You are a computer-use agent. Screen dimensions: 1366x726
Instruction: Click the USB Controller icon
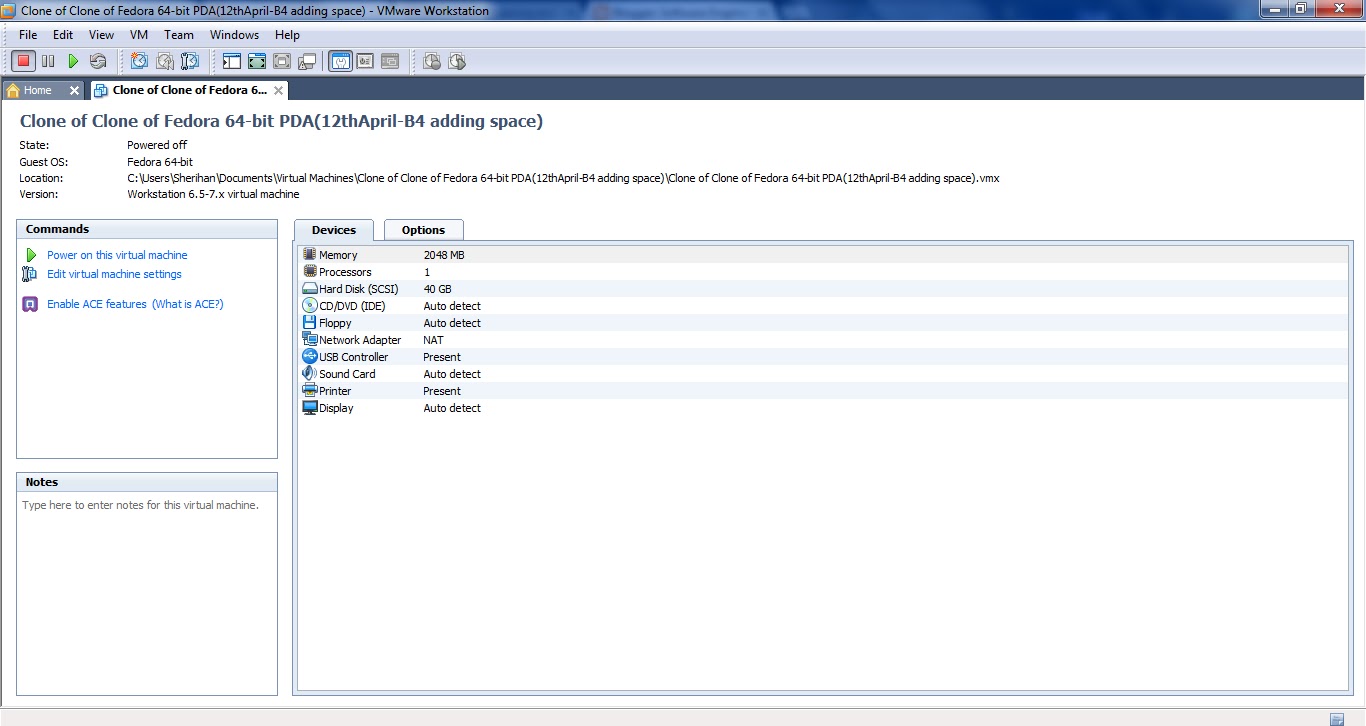pyautogui.click(x=310, y=357)
